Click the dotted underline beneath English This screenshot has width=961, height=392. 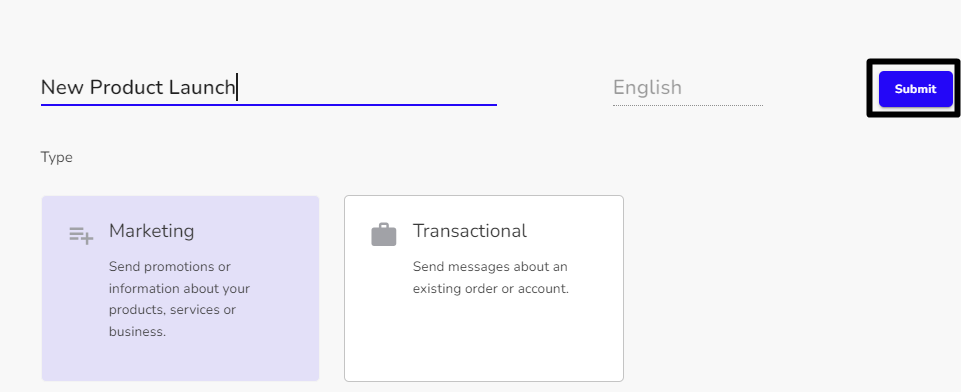click(688, 105)
